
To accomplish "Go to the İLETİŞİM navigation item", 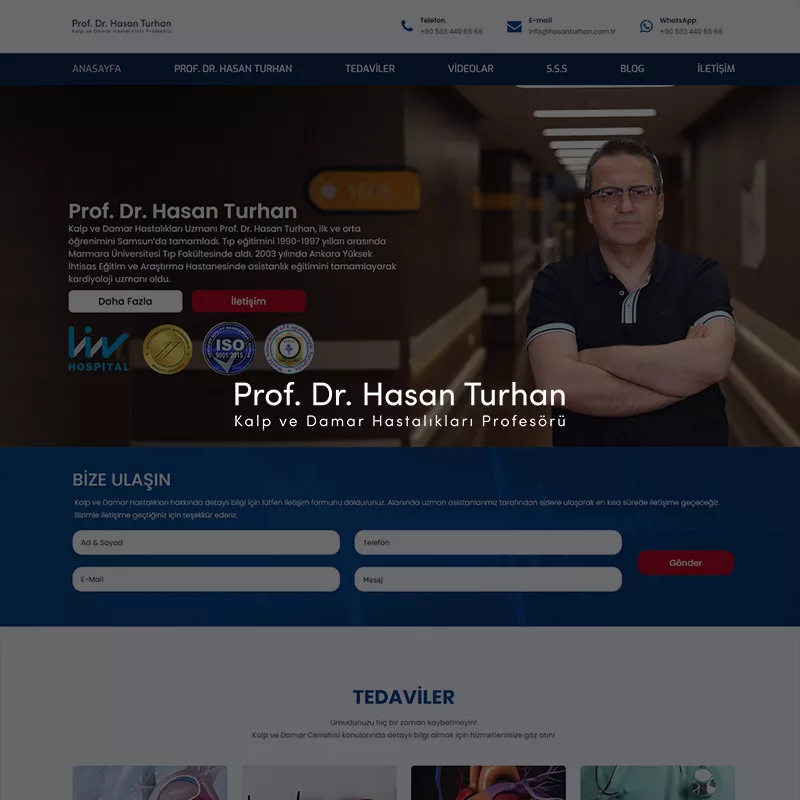I will [x=718, y=68].
